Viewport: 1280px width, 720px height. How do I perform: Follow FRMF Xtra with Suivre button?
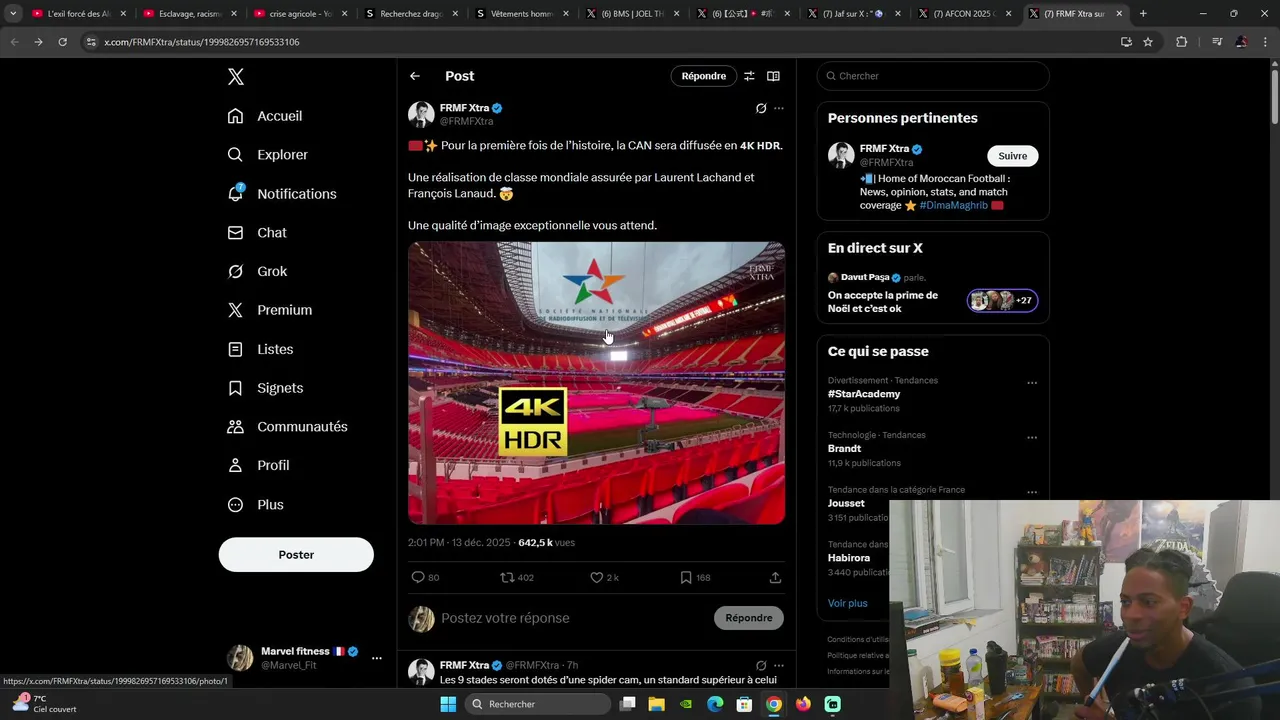pyautogui.click(x=1012, y=156)
